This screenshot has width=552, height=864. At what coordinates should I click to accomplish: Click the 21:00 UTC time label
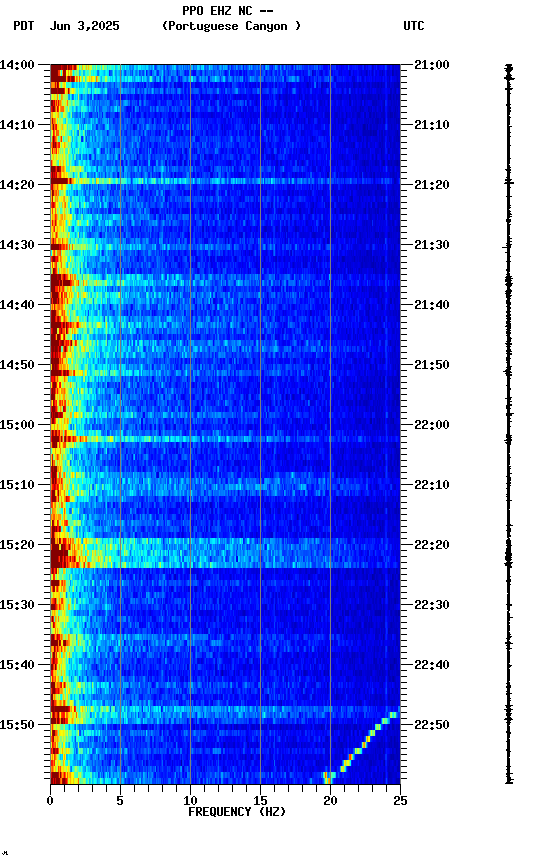[x=432, y=65]
